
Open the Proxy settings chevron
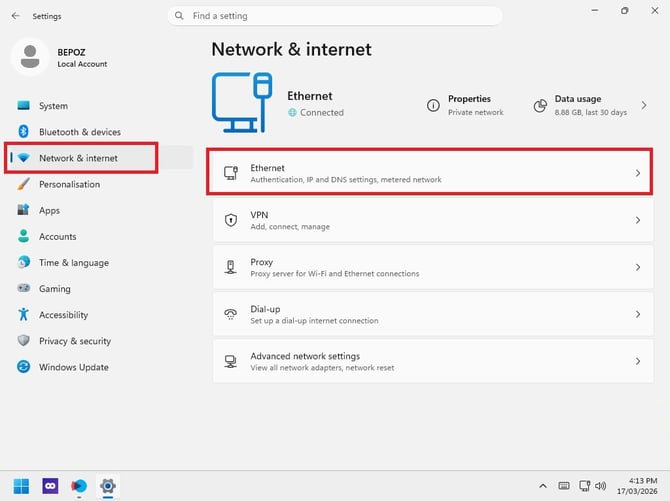638,267
